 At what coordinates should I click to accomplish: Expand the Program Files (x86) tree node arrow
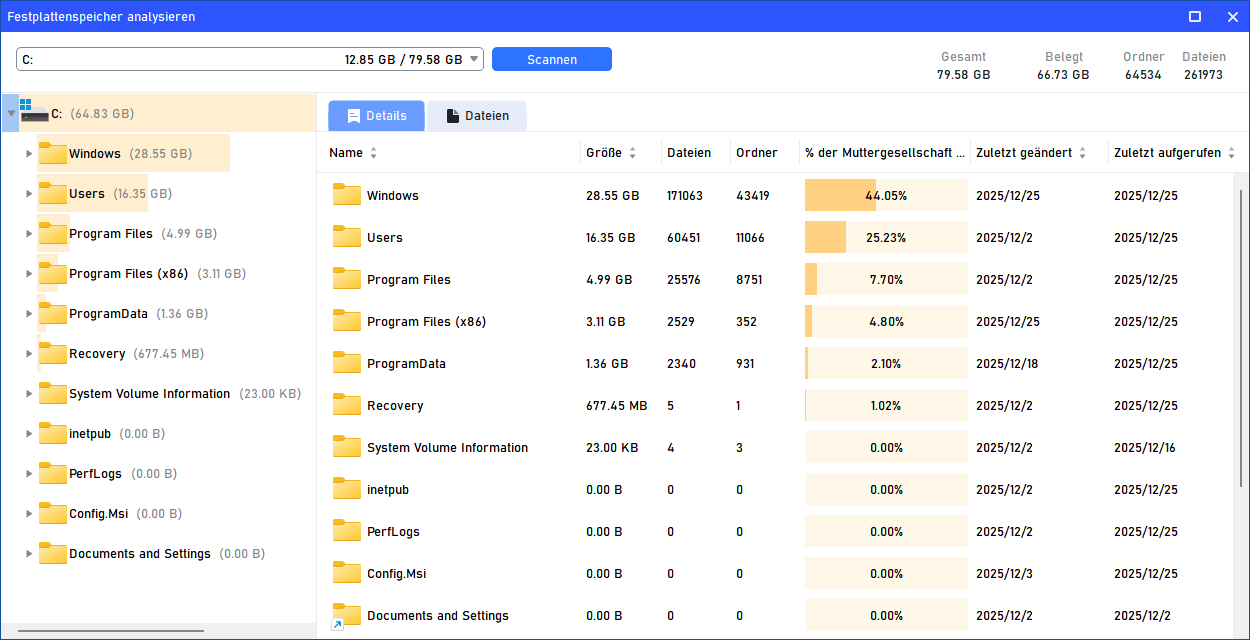pos(29,274)
